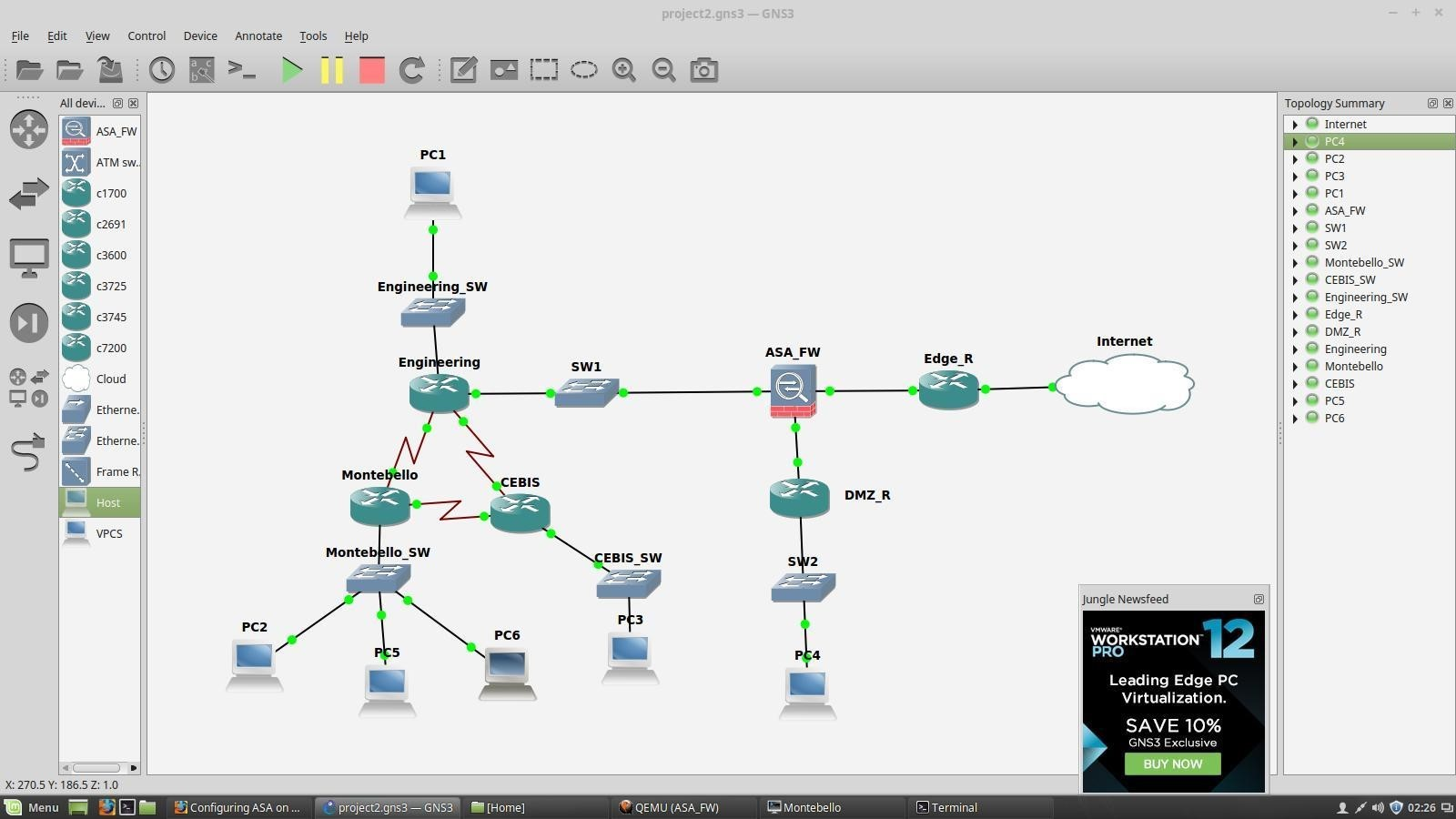Reload all devices via the circular arrow icon
Screen dimensions: 1456x819
pos(411,69)
